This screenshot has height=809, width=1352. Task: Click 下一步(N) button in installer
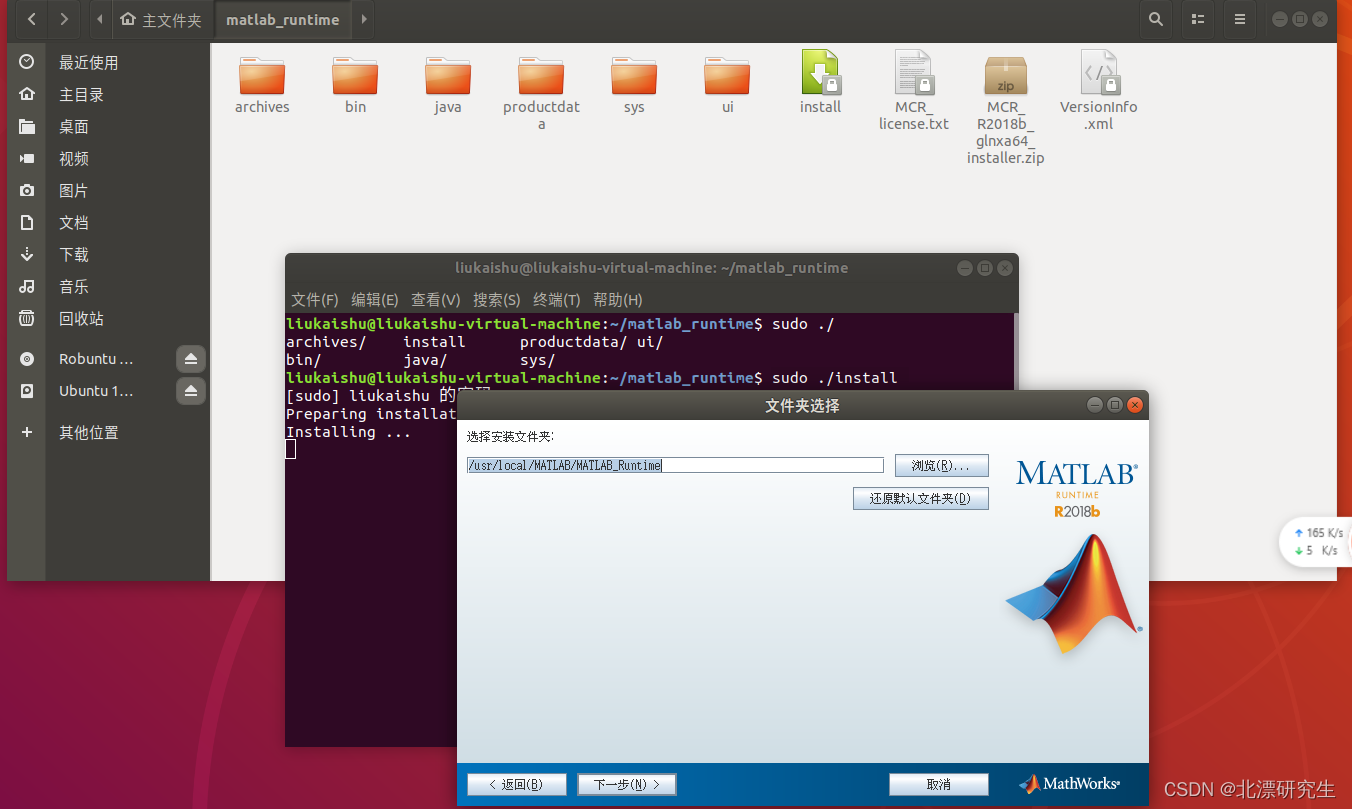pyautogui.click(x=627, y=784)
